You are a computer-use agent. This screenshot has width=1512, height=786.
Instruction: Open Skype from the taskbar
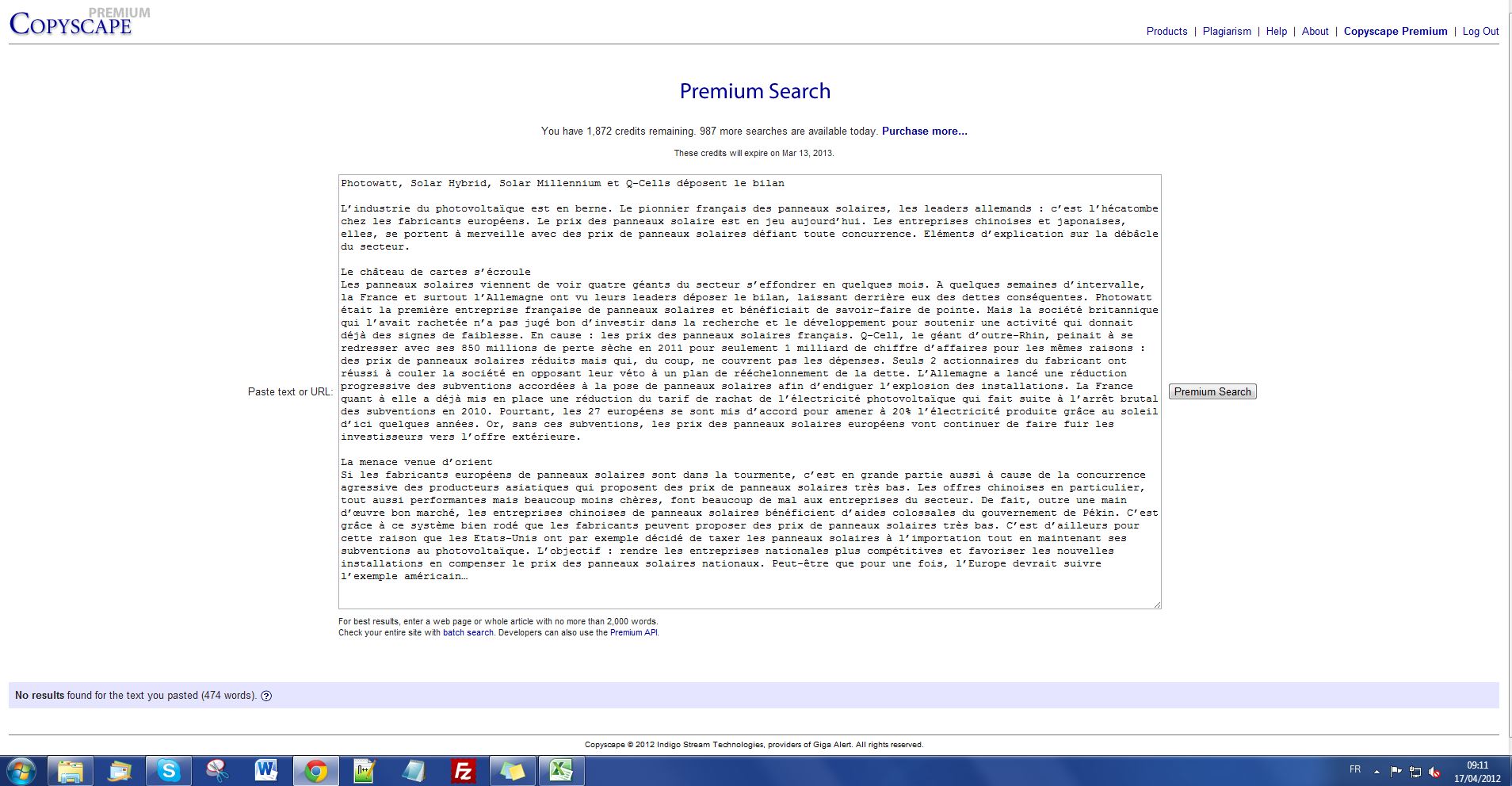[x=168, y=770]
